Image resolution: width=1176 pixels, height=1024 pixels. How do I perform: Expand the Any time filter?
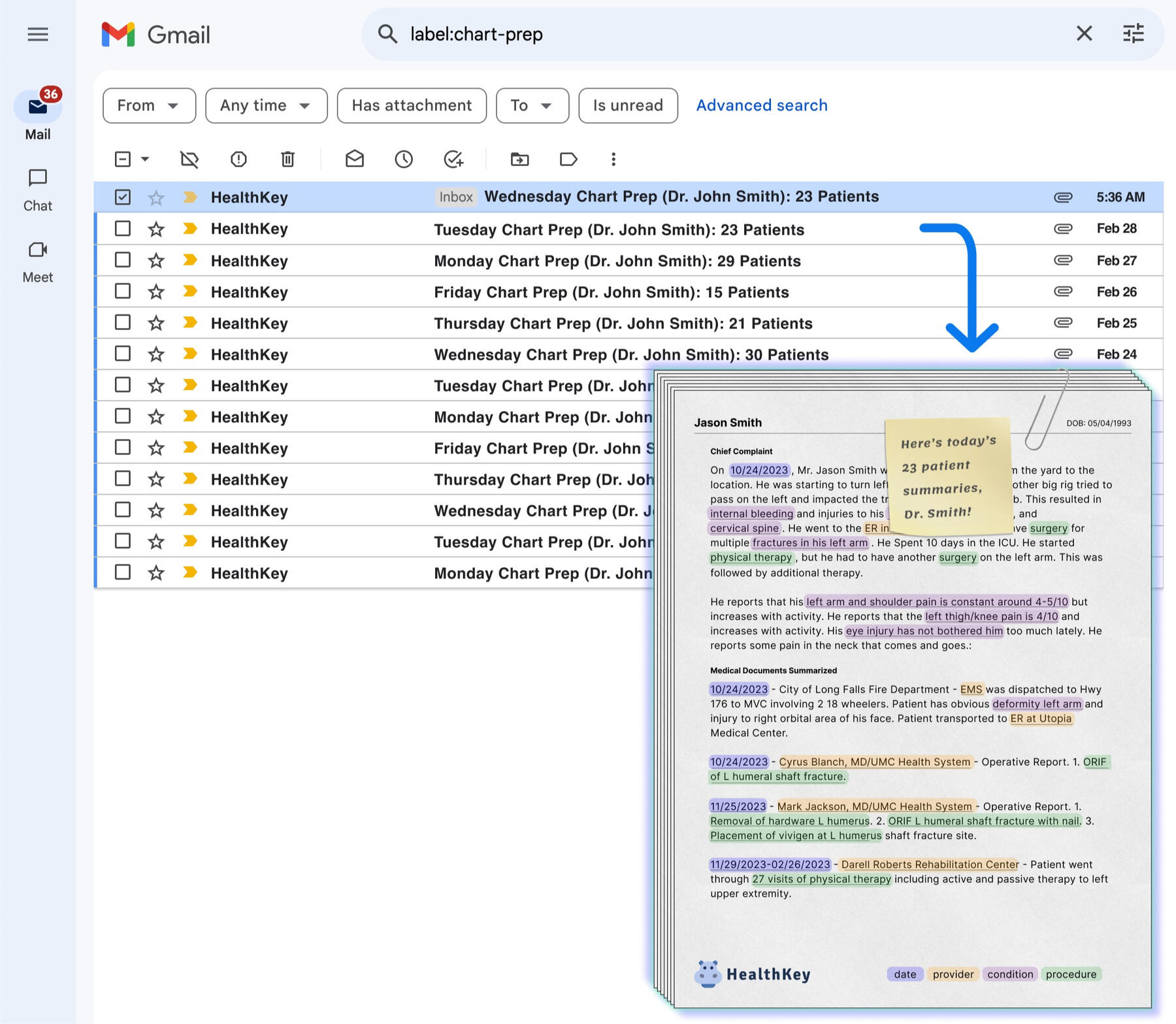pos(266,105)
